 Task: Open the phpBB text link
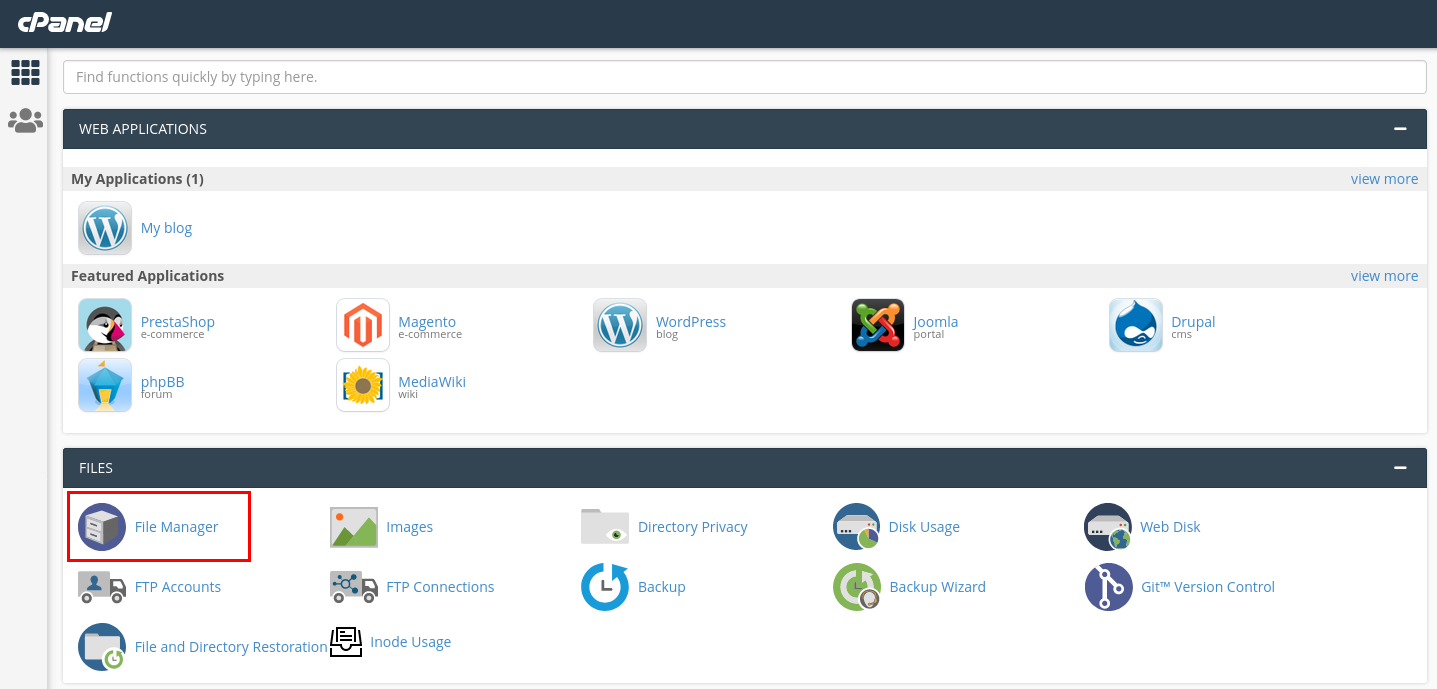163,382
